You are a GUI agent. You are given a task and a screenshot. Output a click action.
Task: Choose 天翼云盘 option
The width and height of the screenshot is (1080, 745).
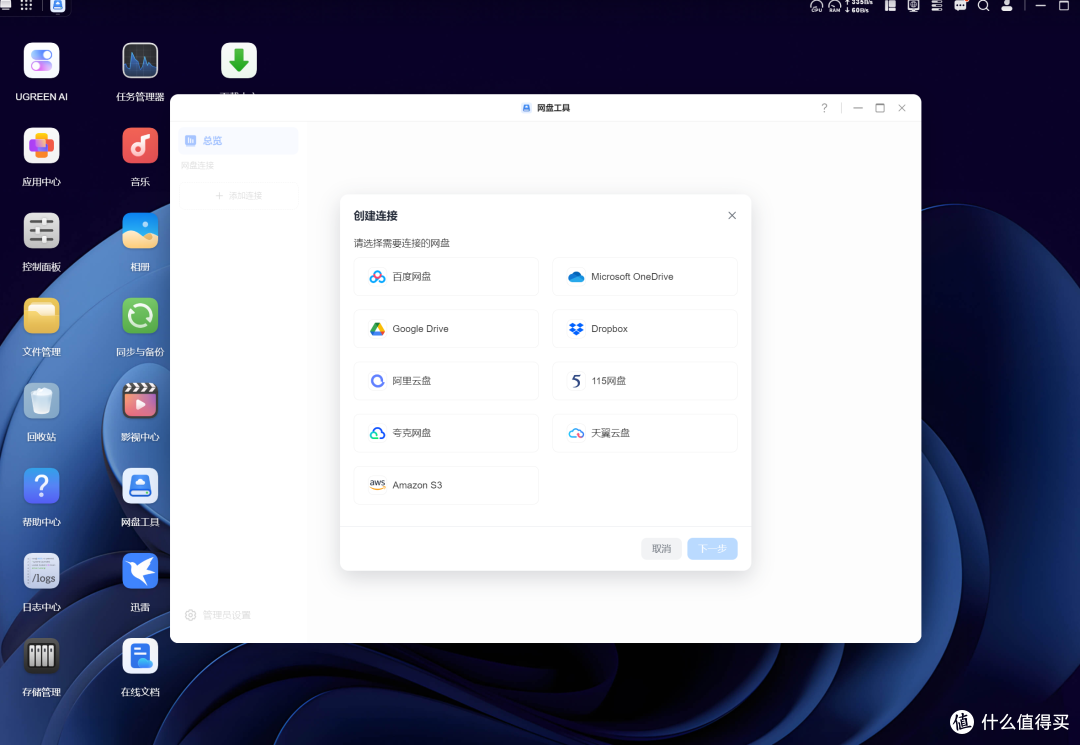coord(645,433)
